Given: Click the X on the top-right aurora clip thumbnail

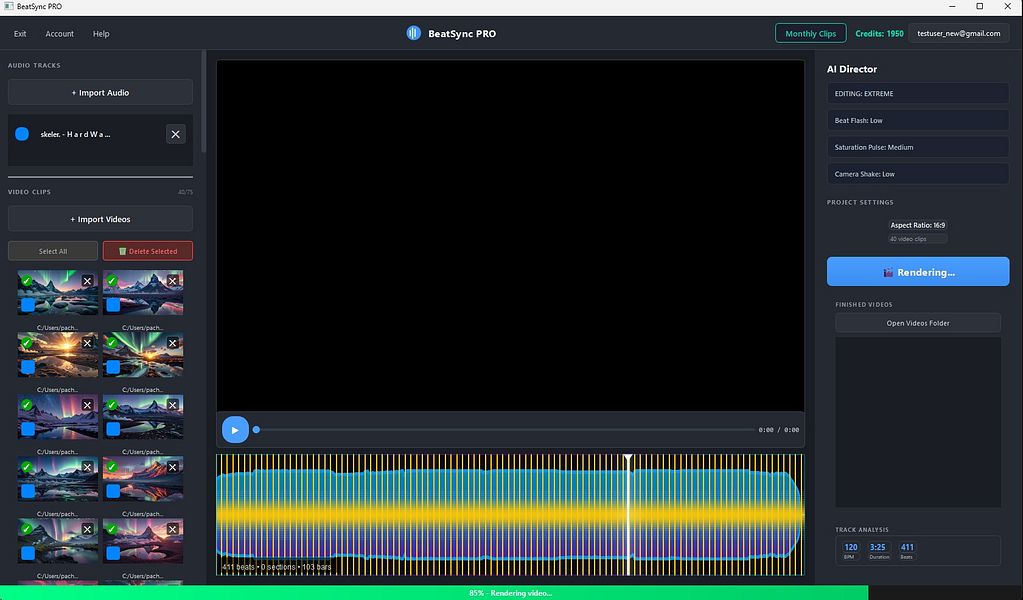Looking at the screenshot, I should pyautogui.click(x=172, y=281).
